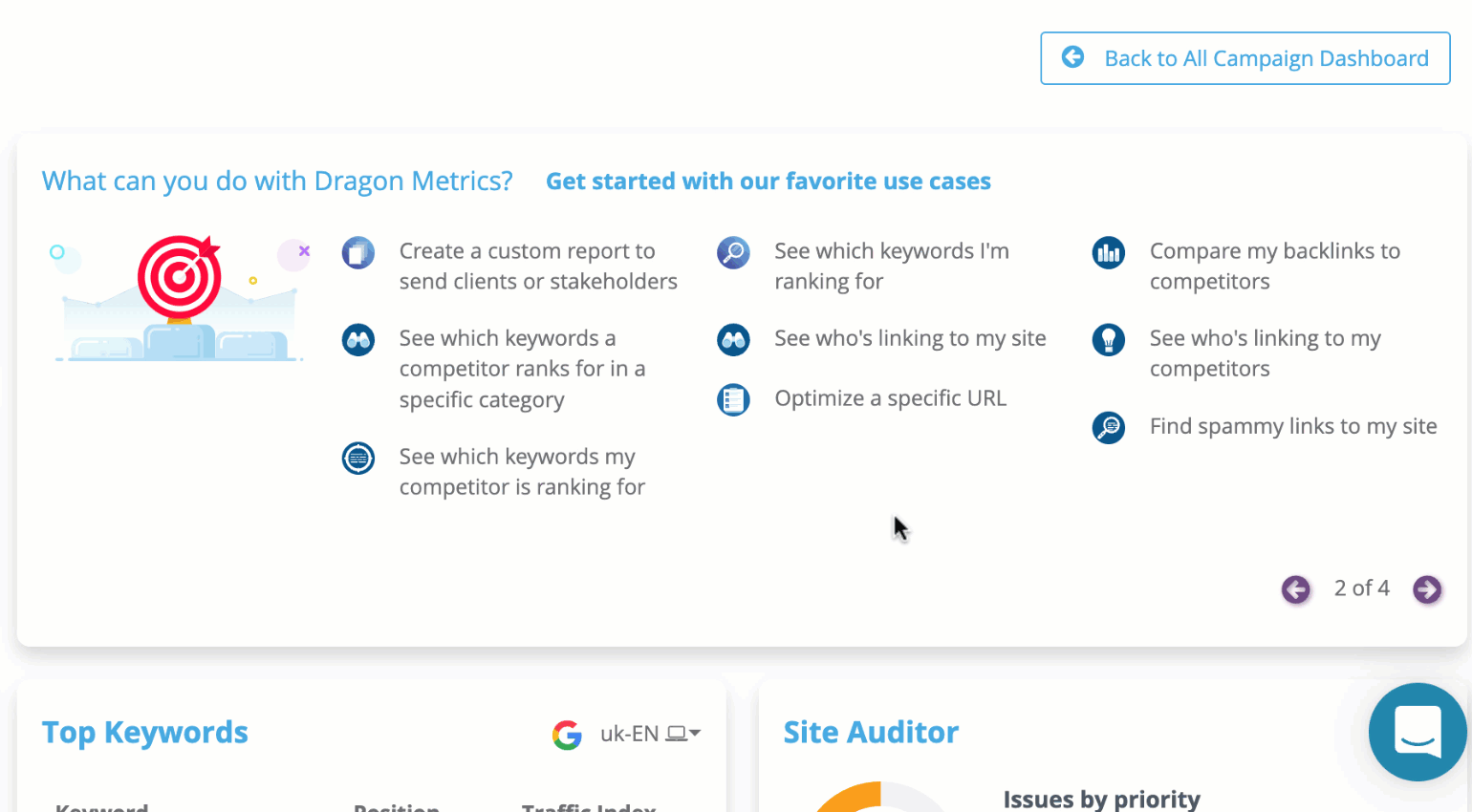Image resolution: width=1472 pixels, height=812 pixels.
Task: Click the striped globe icon for competitor rankings
Action: [358, 459]
